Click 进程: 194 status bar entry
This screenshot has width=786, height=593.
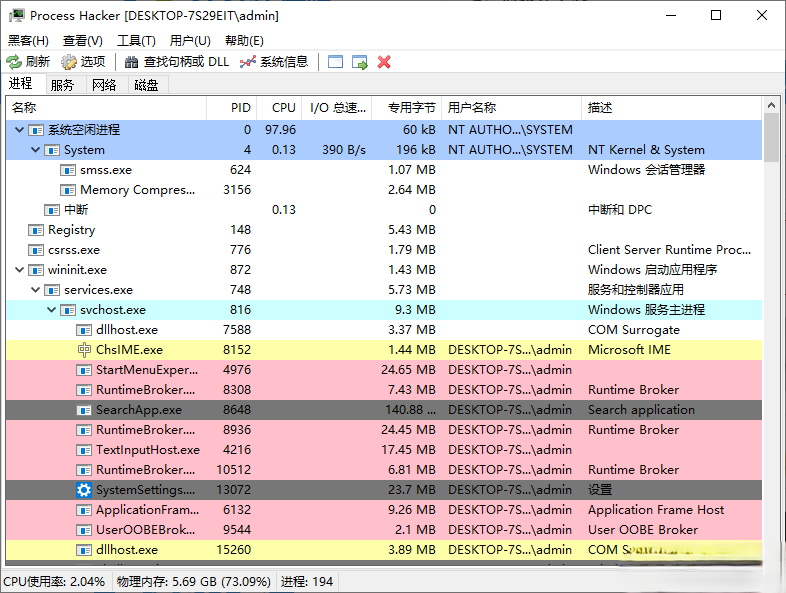click(x=307, y=582)
